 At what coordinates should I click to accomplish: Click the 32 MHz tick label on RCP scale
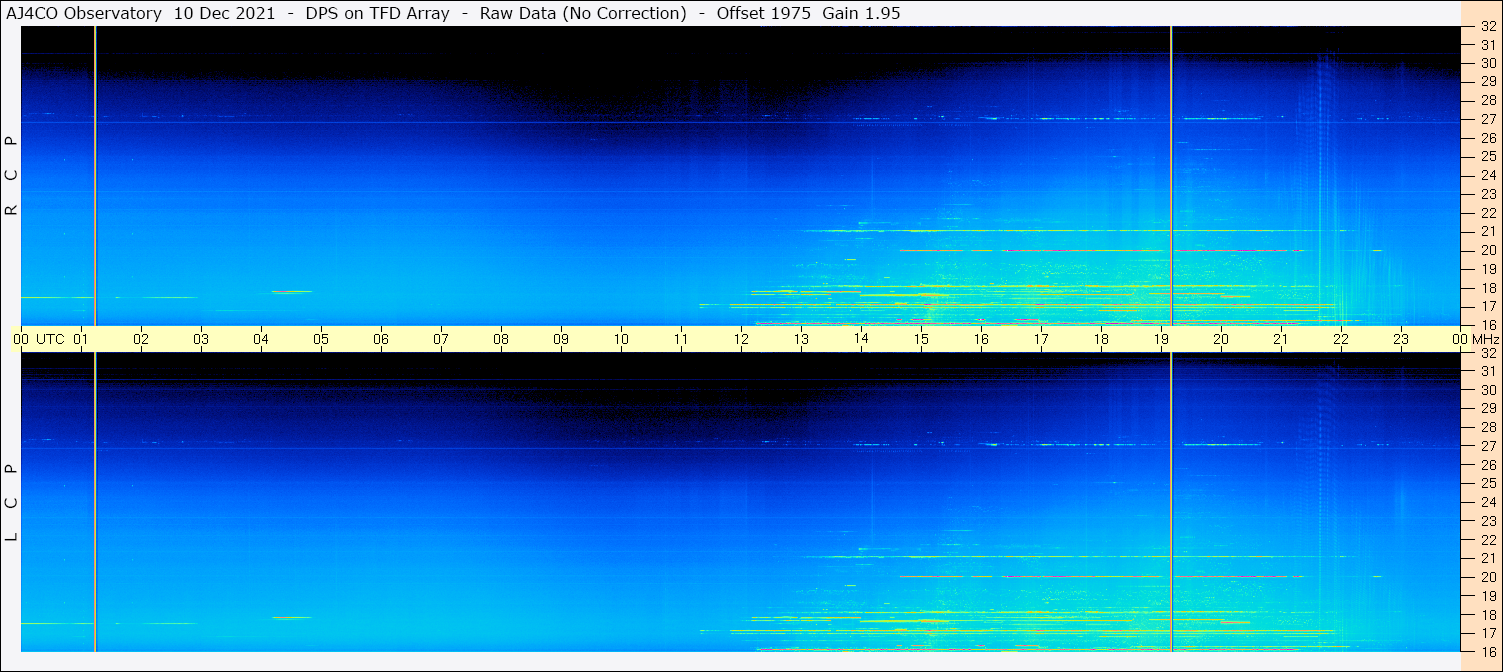click(x=1488, y=27)
